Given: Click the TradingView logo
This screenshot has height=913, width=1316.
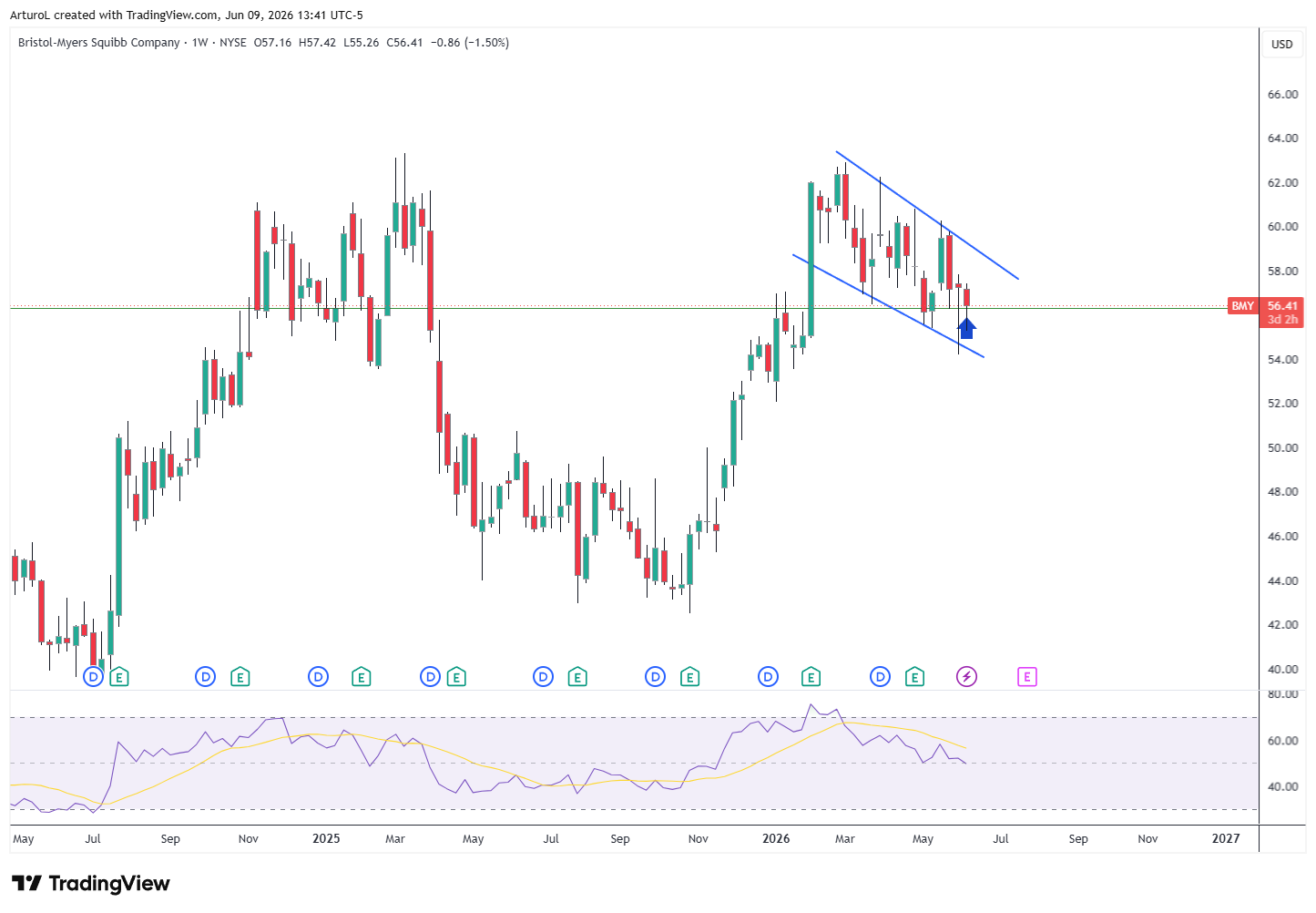Looking at the screenshot, I should coord(91,884).
